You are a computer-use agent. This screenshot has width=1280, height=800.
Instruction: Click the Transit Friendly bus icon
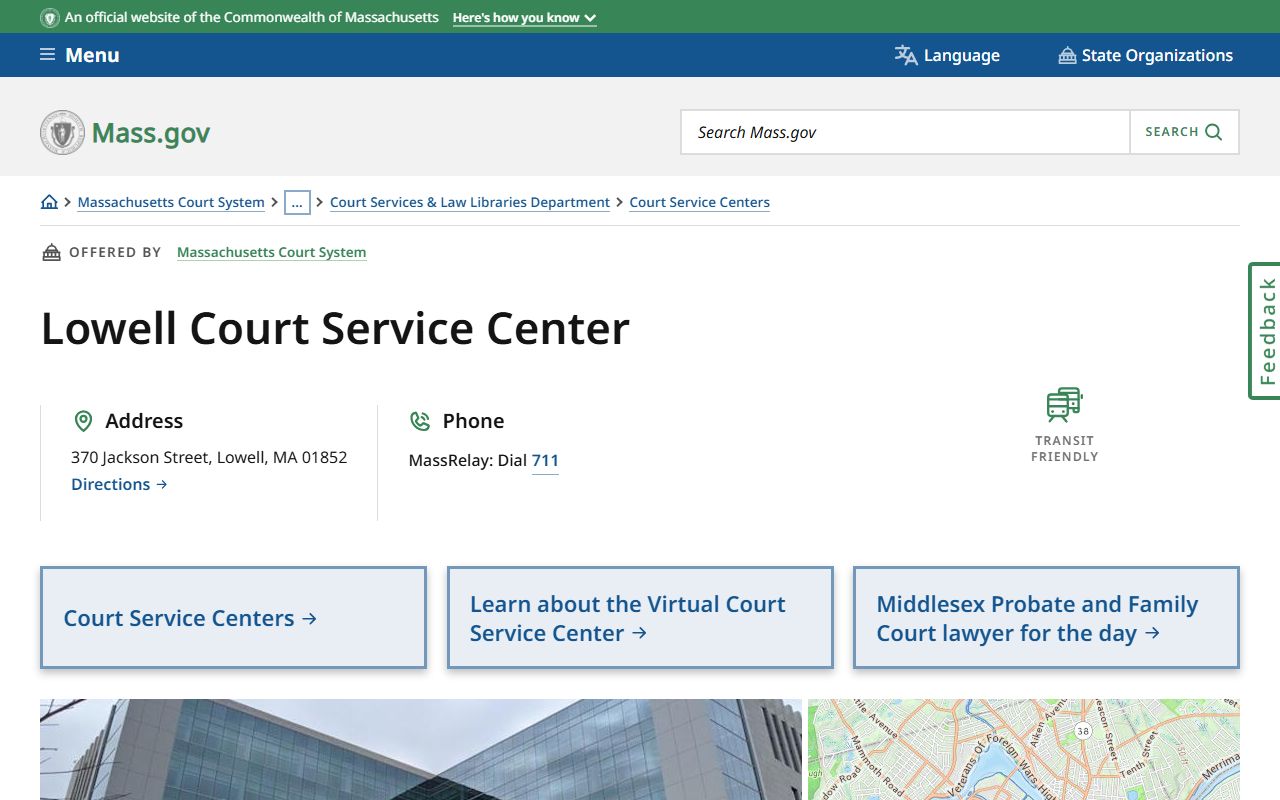1065,405
